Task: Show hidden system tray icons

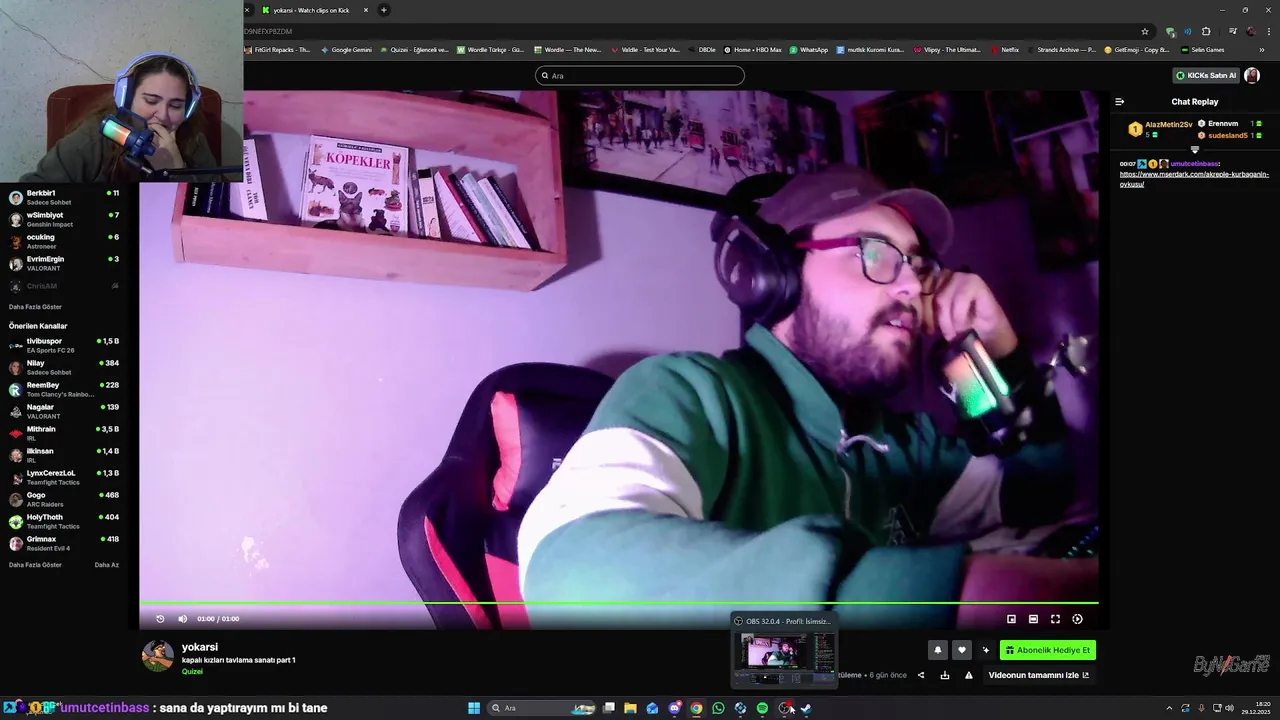Action: tap(1169, 708)
